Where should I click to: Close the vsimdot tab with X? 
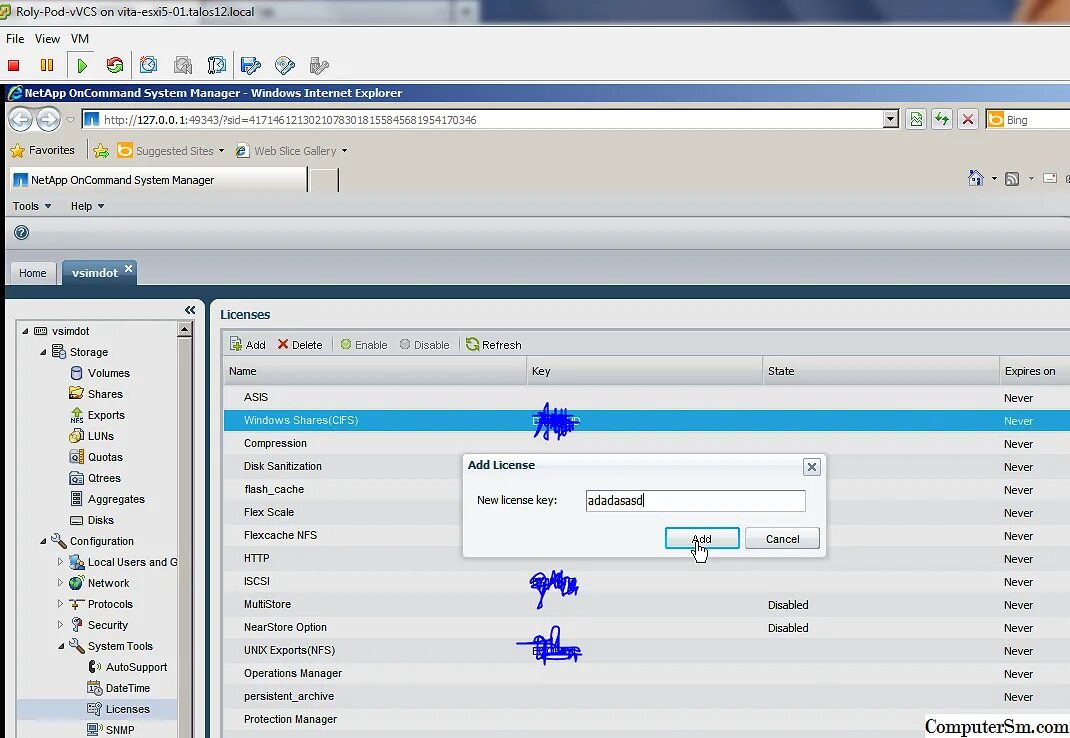(128, 268)
